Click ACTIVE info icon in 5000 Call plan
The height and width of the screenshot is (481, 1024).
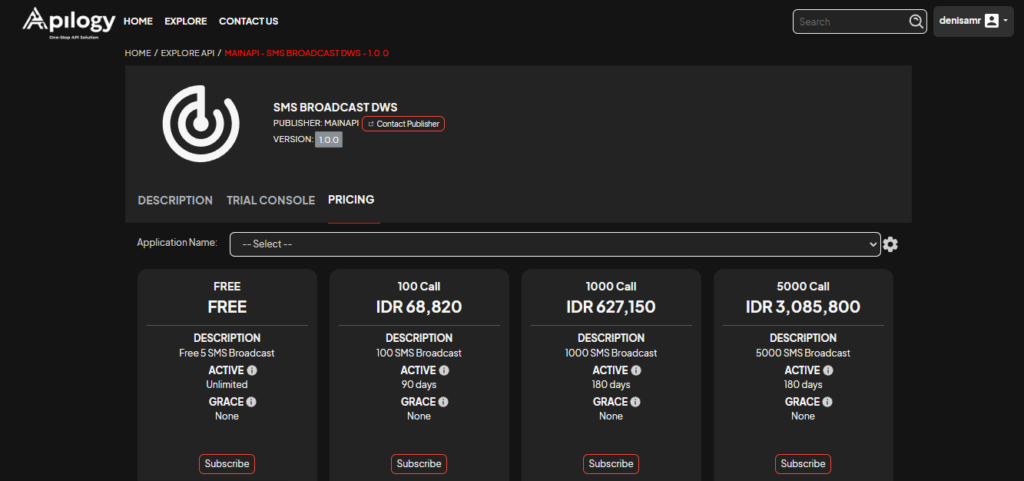(828, 371)
